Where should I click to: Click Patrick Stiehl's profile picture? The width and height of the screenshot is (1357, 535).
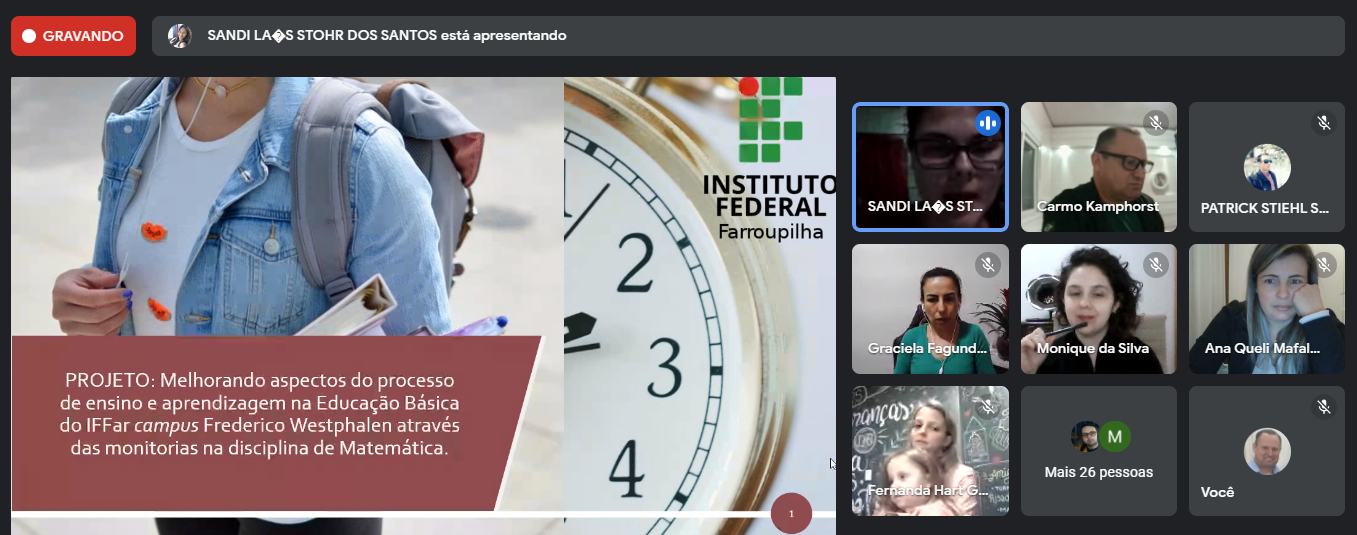[x=1266, y=168]
